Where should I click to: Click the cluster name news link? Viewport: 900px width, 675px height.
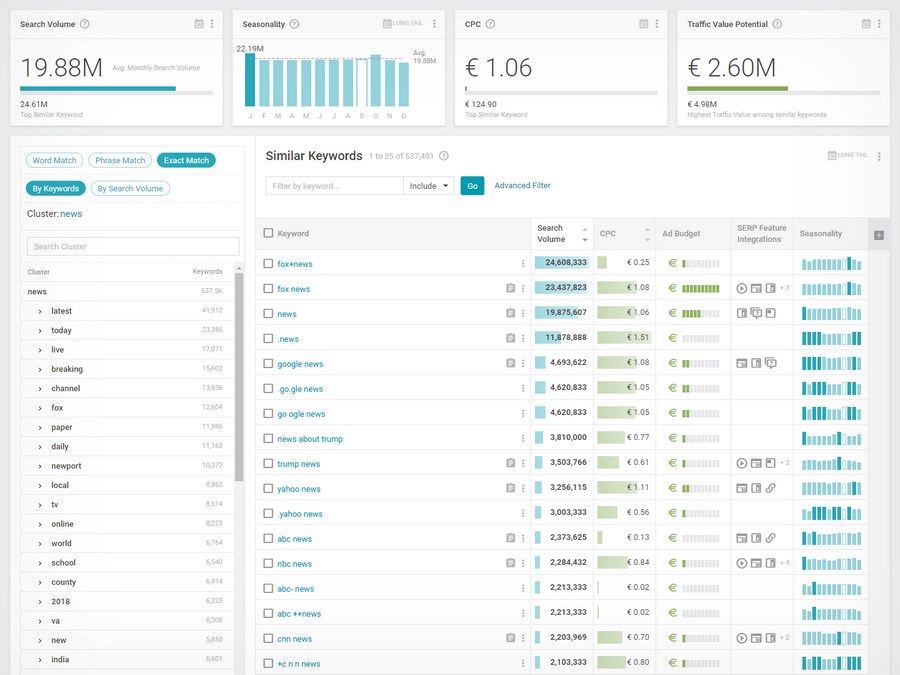coord(71,214)
